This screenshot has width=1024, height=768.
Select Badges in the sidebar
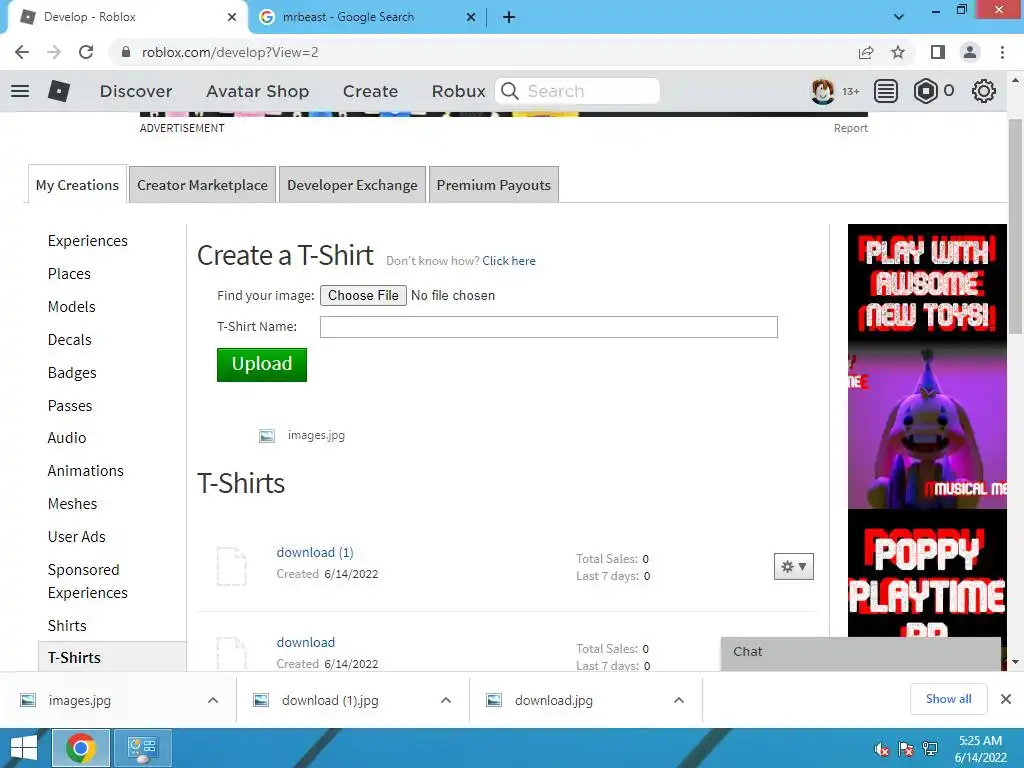tap(72, 373)
